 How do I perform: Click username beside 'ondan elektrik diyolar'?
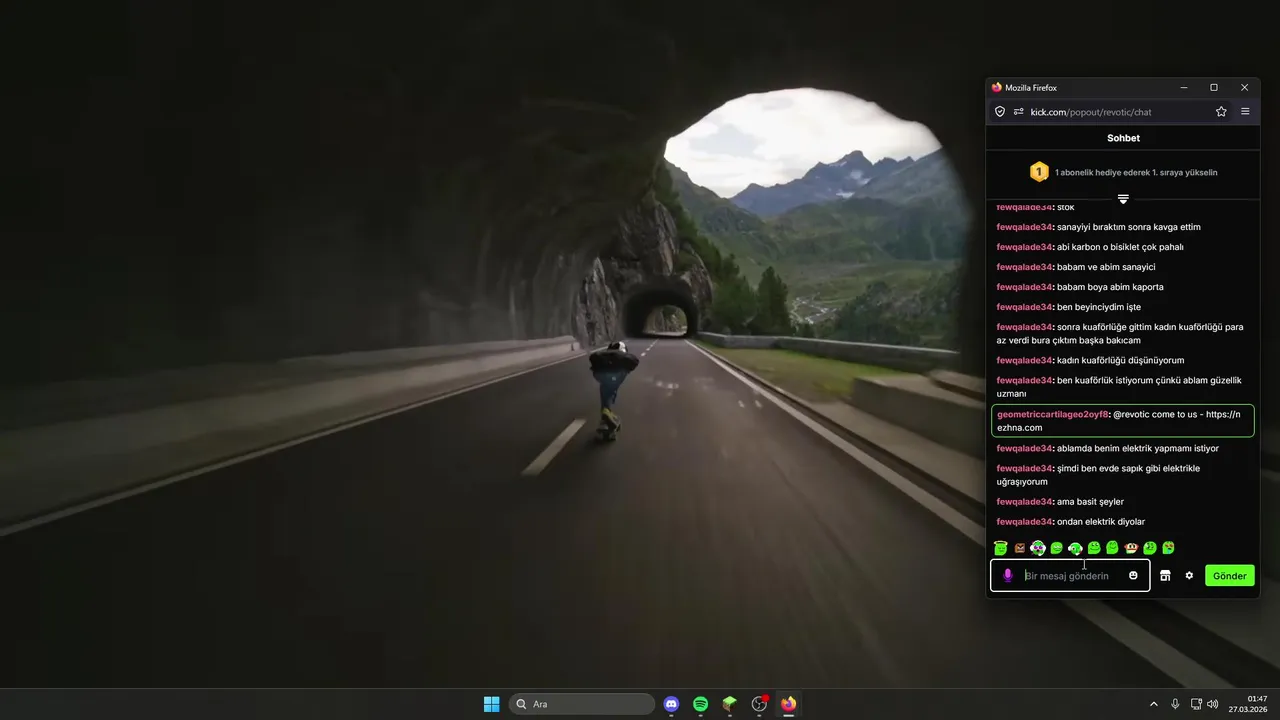coord(1024,522)
